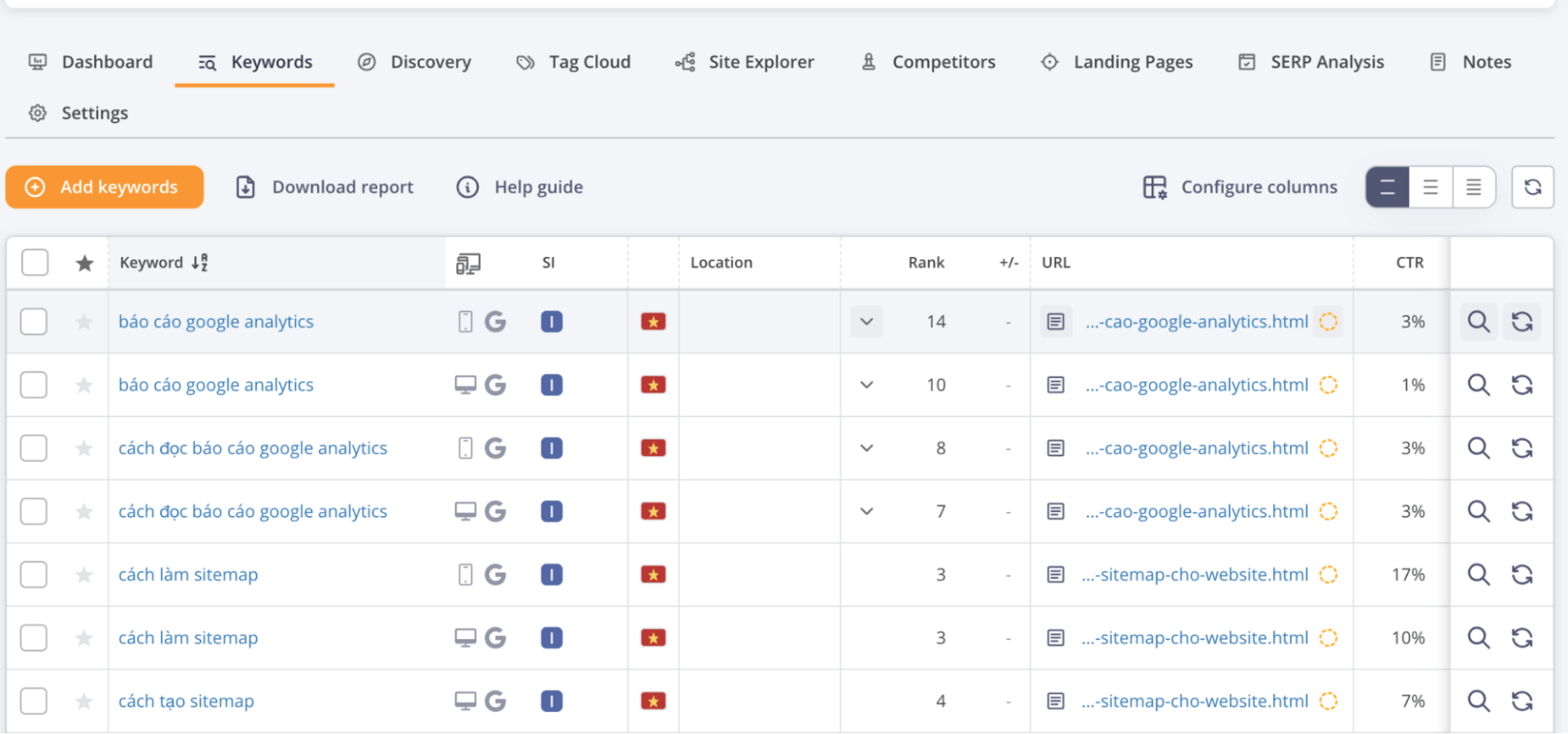Open the Help guide
Screen dimensions: 1568x734
coord(519,187)
